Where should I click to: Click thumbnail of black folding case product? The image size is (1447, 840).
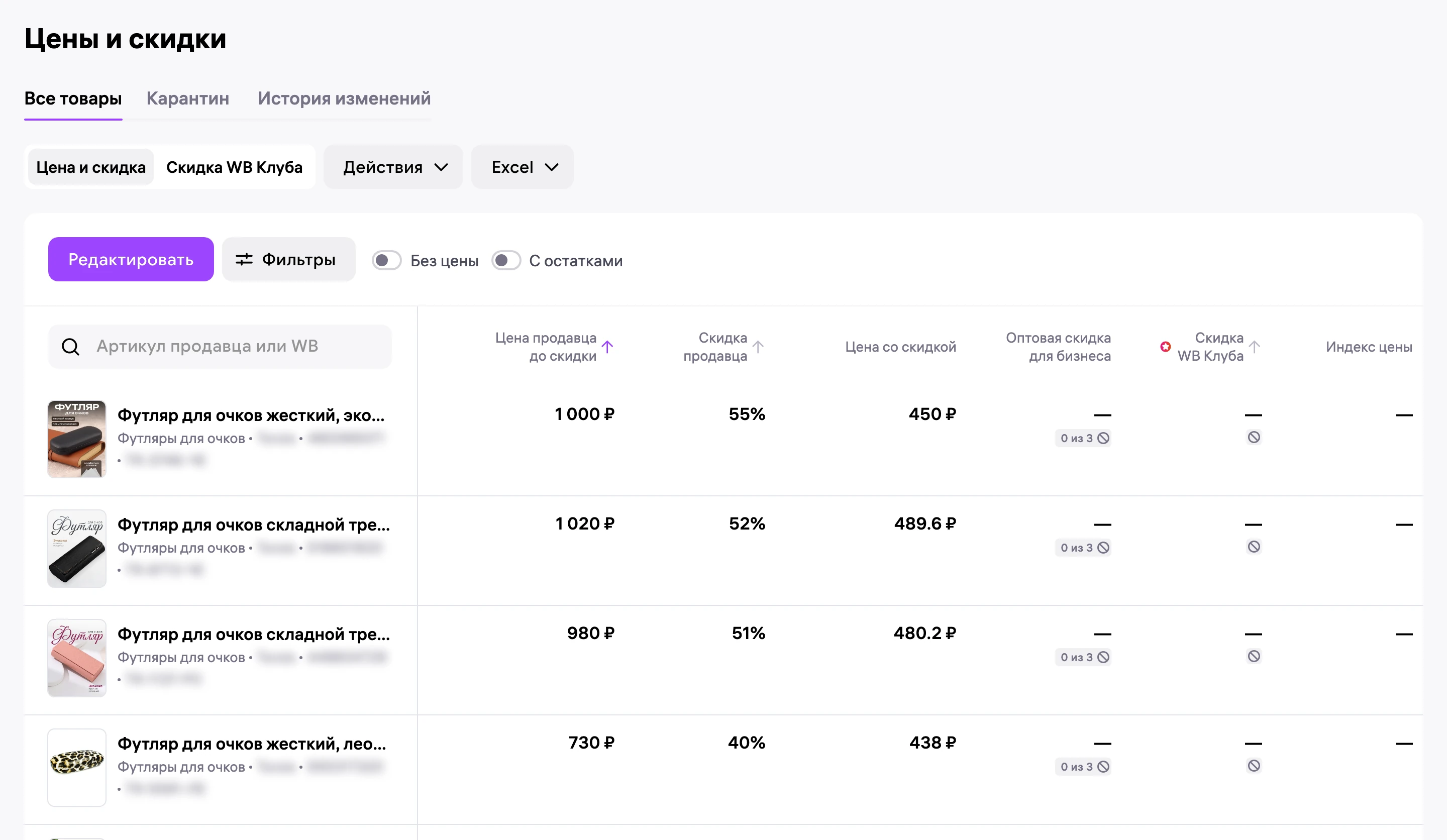coord(77,548)
